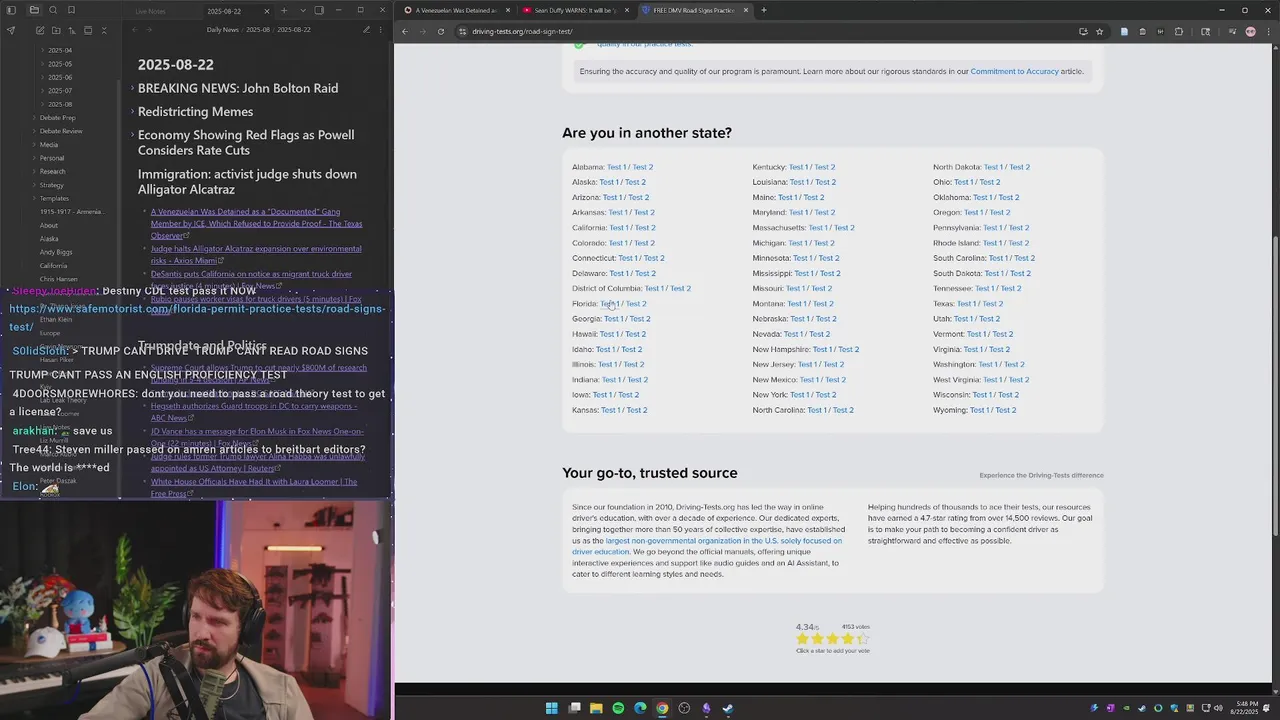1280x720 pixels.
Task: Unfold the BREAKING NEWS: John Bolton Raid heading
Action: tap(131, 89)
